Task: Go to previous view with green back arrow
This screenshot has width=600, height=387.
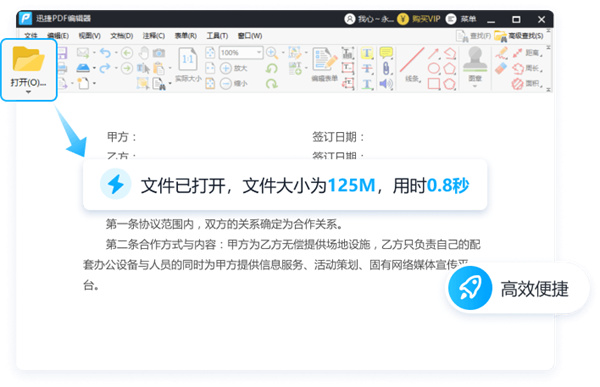Action: [127, 53]
